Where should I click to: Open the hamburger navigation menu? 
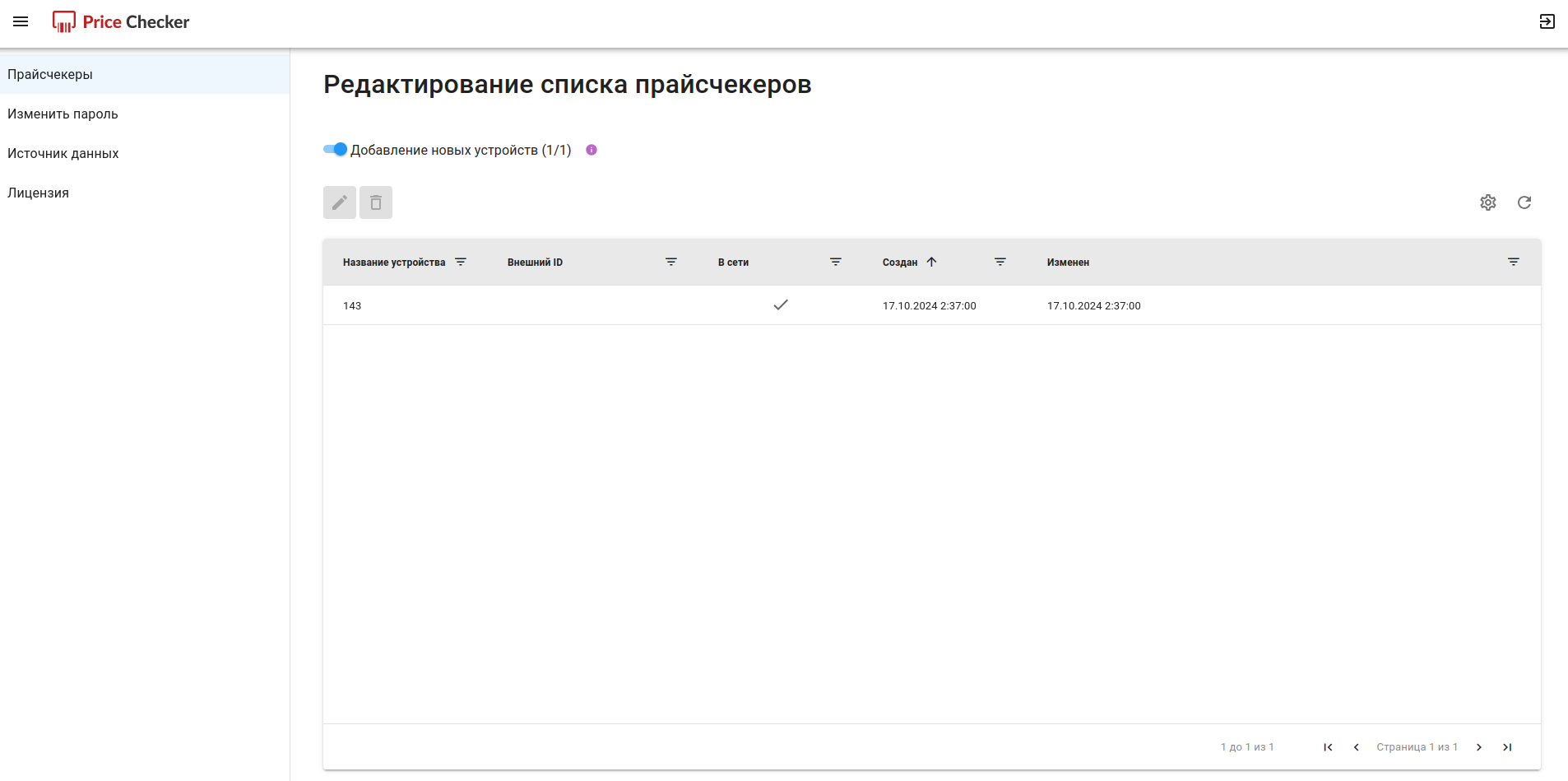(21, 21)
